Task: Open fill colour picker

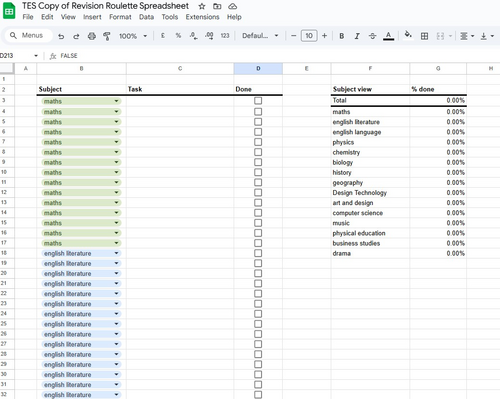Action: [x=408, y=35]
